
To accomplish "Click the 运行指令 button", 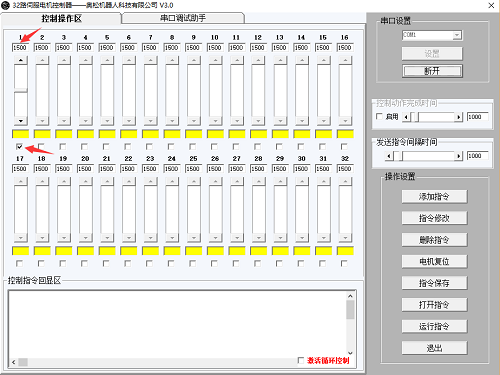I will pyautogui.click(x=434, y=326).
